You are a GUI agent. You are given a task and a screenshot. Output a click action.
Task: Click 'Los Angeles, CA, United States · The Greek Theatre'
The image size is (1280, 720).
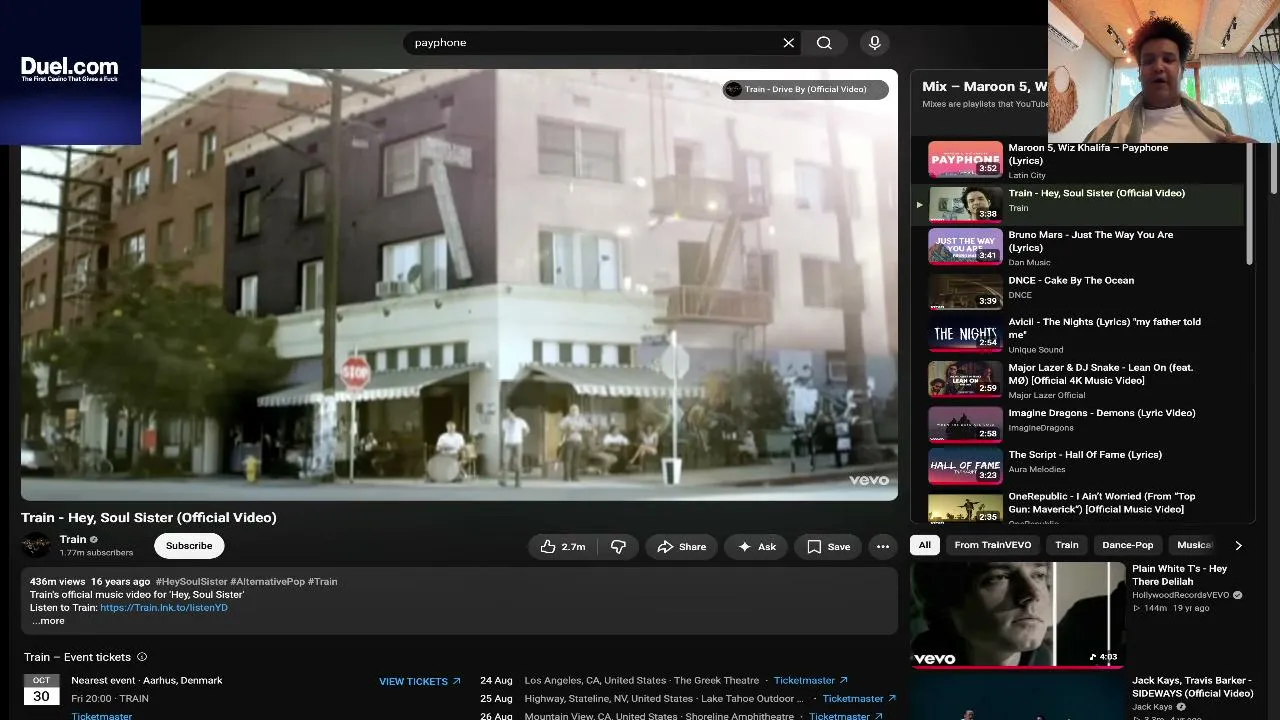(x=642, y=680)
